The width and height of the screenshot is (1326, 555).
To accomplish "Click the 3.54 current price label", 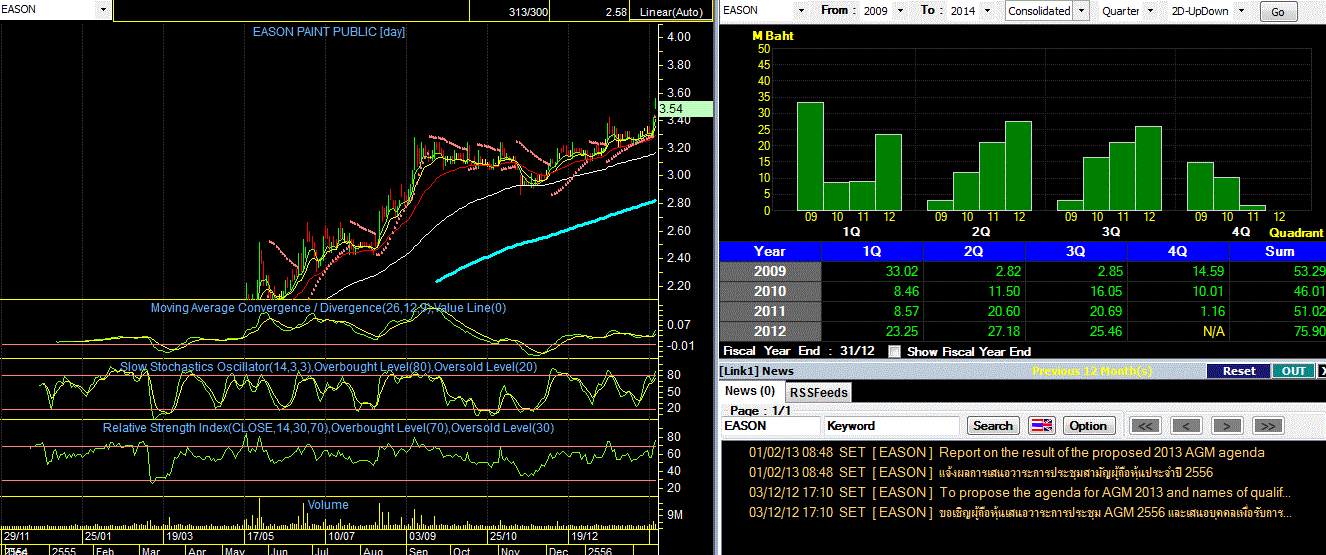I will coord(684,109).
